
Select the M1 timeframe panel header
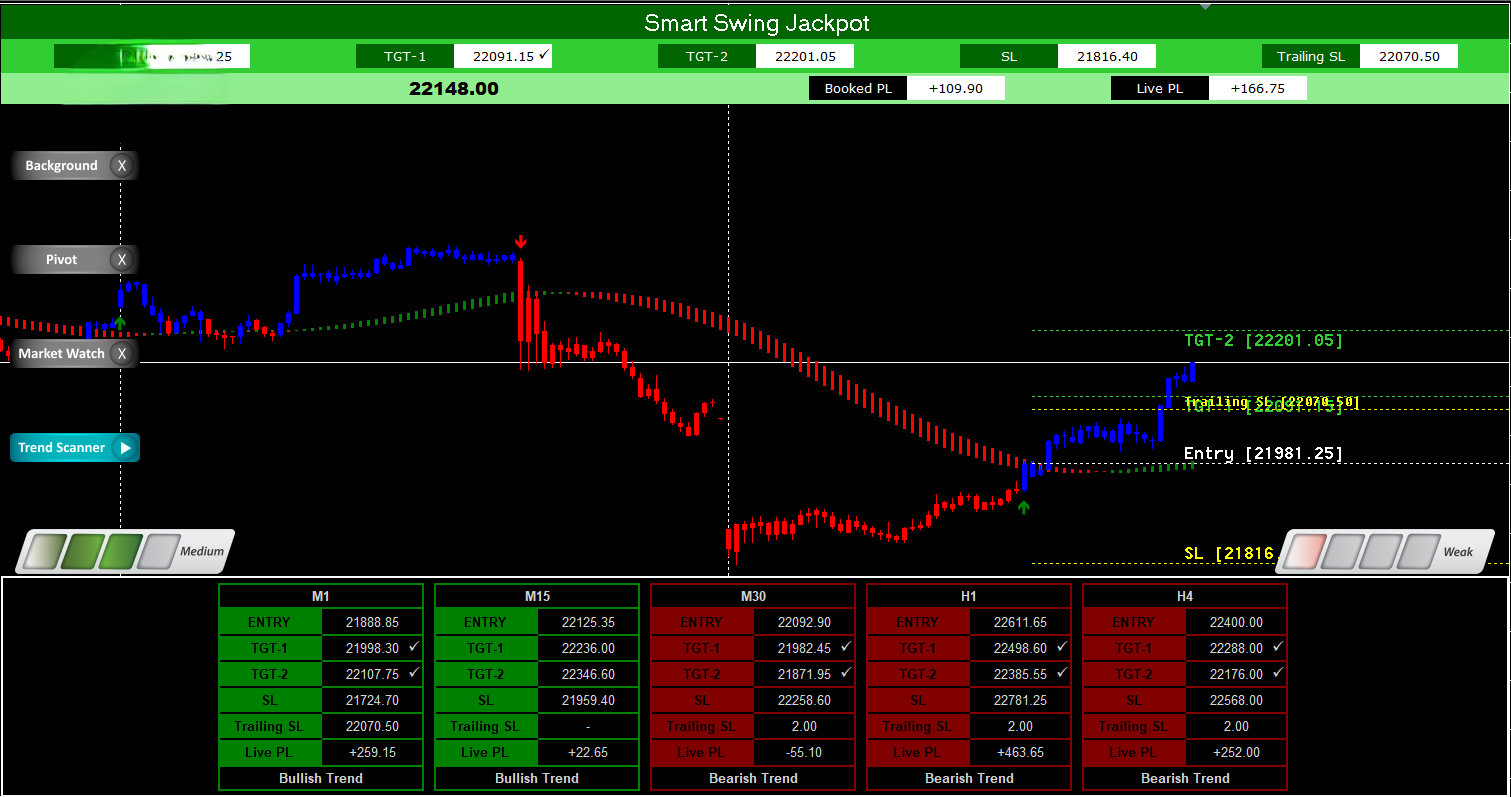click(320, 595)
